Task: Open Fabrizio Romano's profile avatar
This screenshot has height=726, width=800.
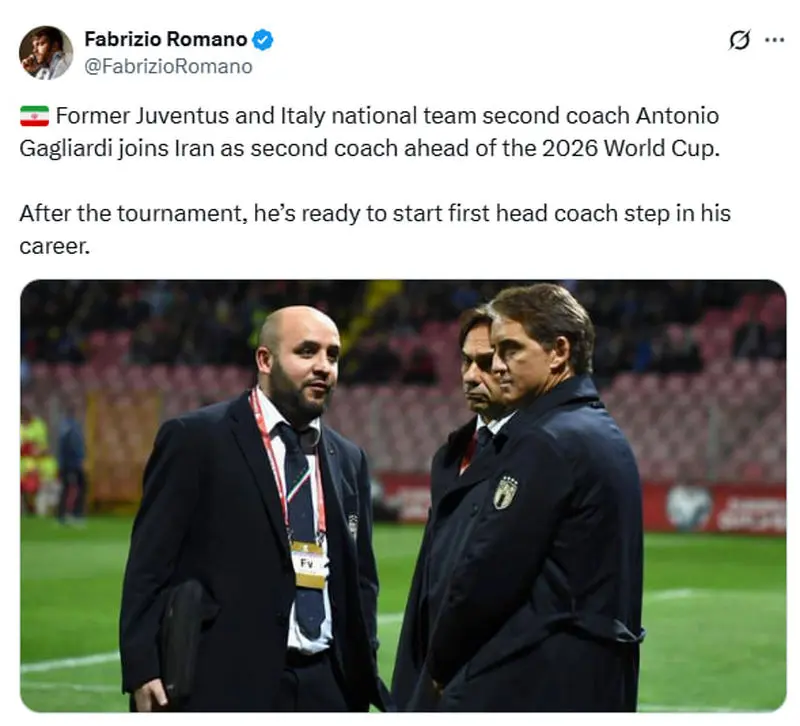Action: point(46,53)
